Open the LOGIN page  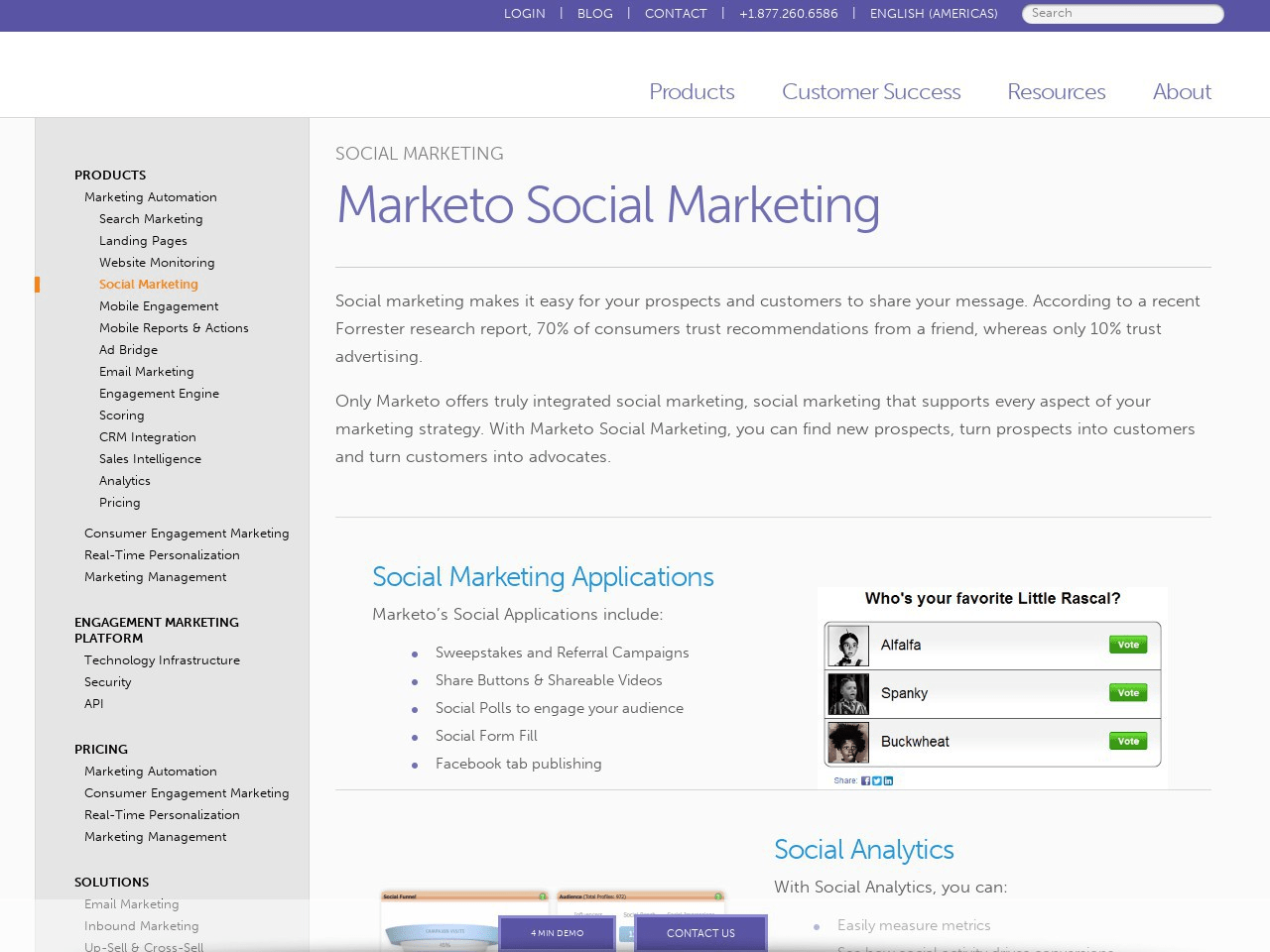[525, 14]
